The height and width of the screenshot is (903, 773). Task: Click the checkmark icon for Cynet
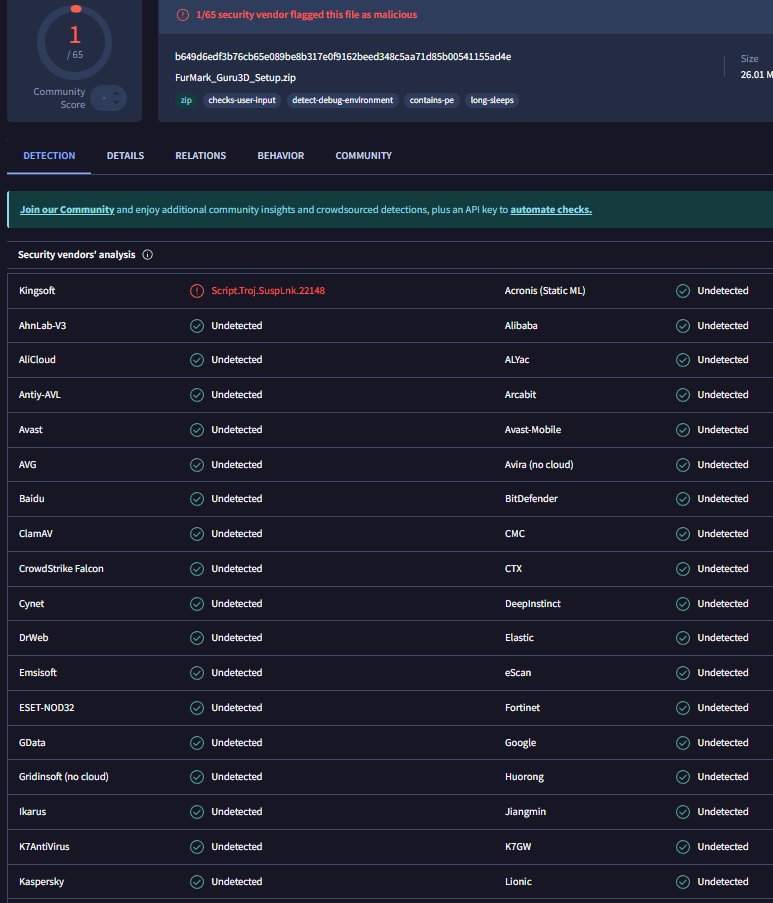point(197,604)
